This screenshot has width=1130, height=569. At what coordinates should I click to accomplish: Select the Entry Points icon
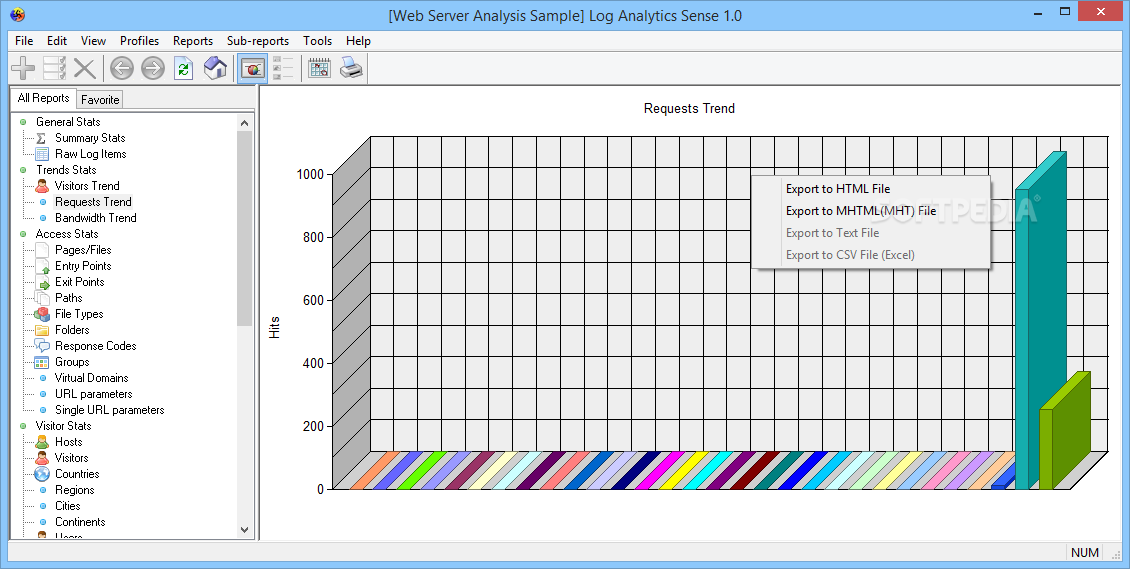point(42,266)
